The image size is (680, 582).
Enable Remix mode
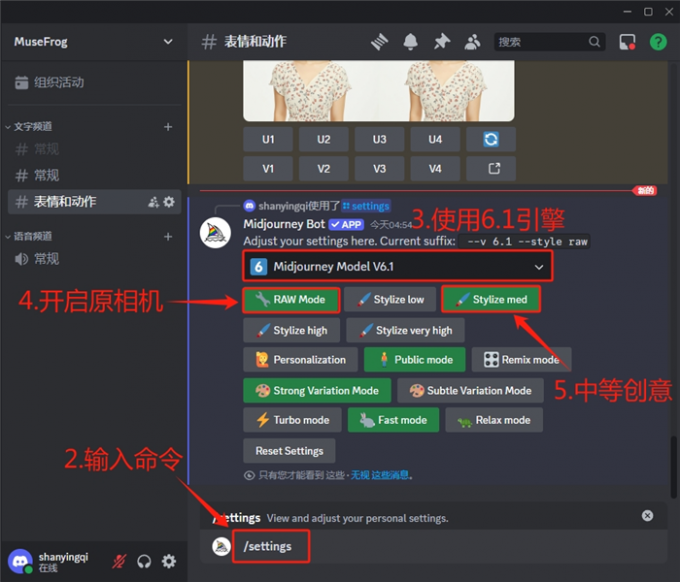(x=521, y=360)
